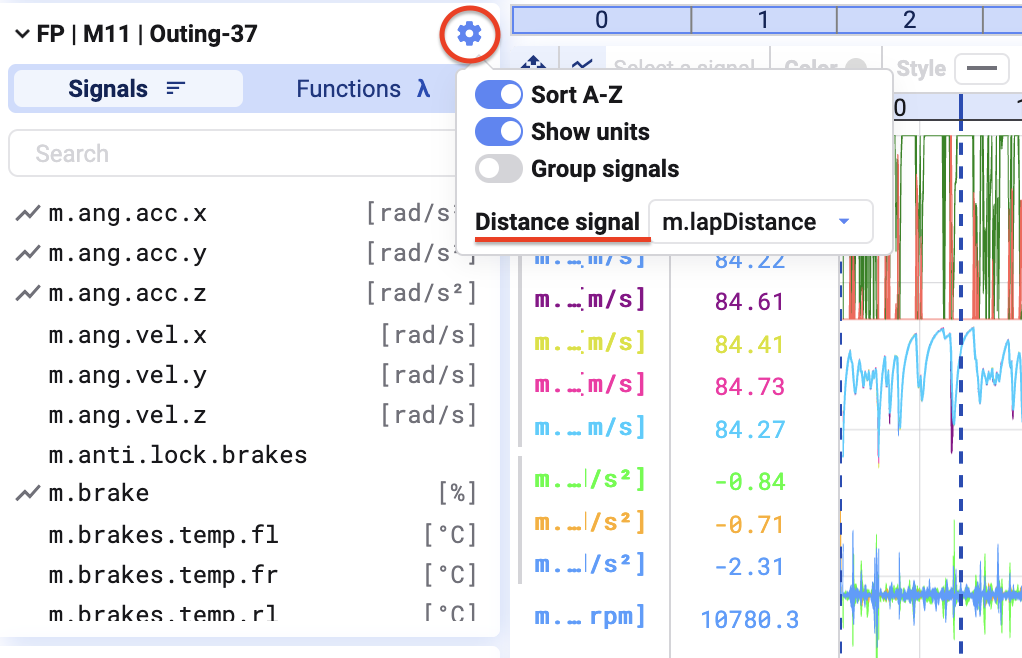Select the m.brakes.temp.fl signal

point(163,535)
